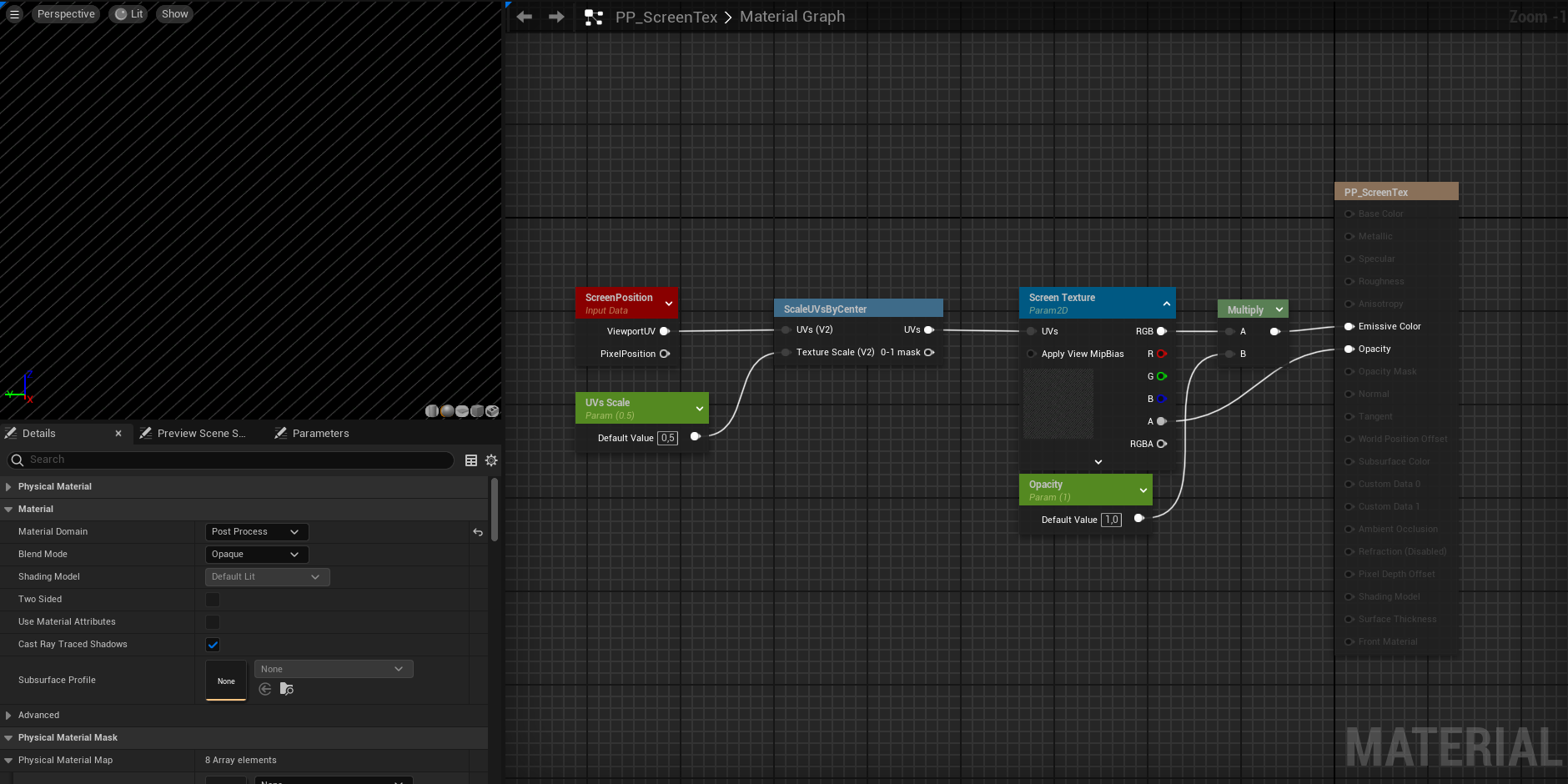Select the sphere preview mesh
1568x784 pixels.
447,411
